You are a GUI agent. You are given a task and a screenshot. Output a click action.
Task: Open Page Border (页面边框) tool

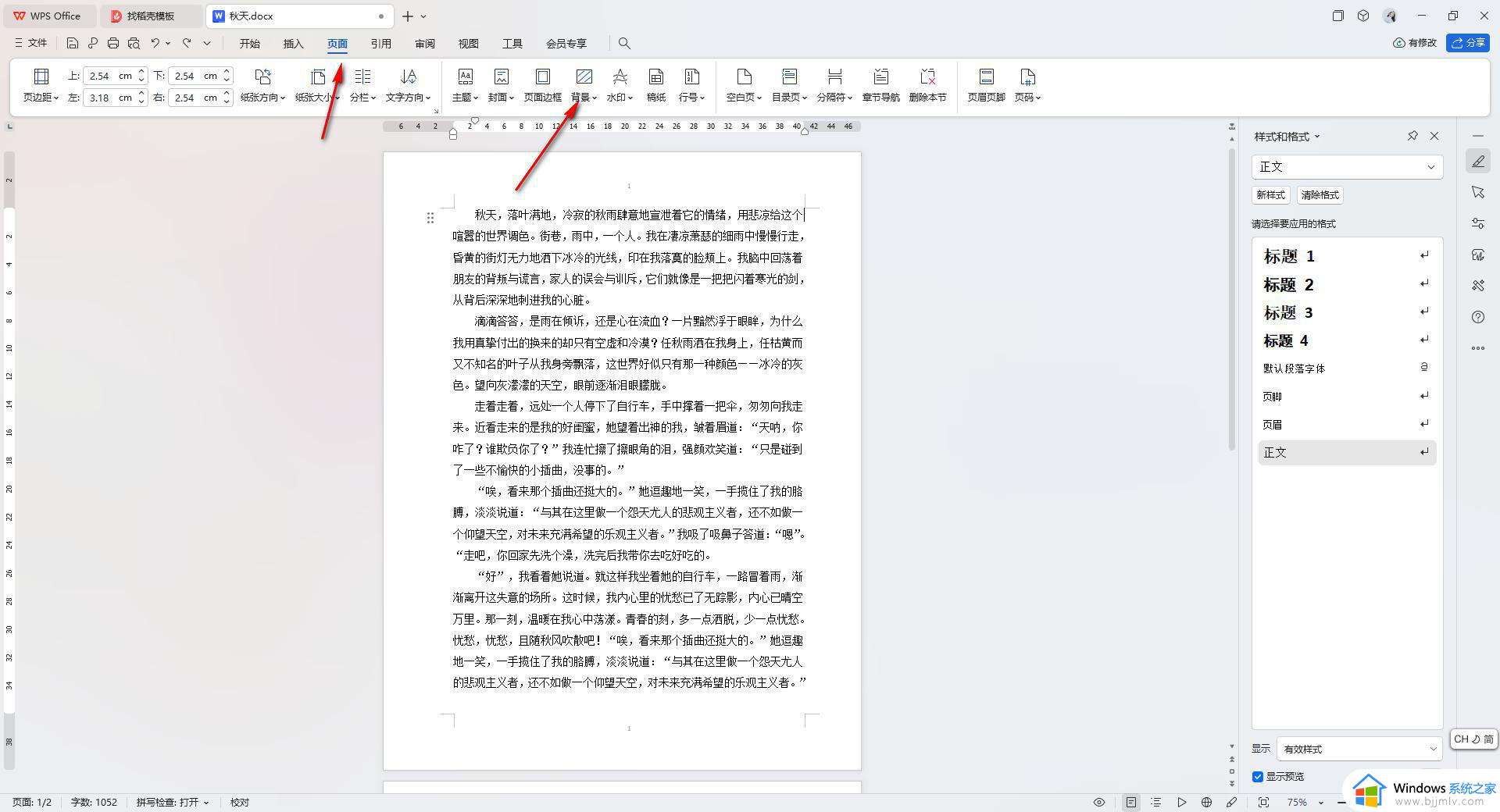pos(542,85)
